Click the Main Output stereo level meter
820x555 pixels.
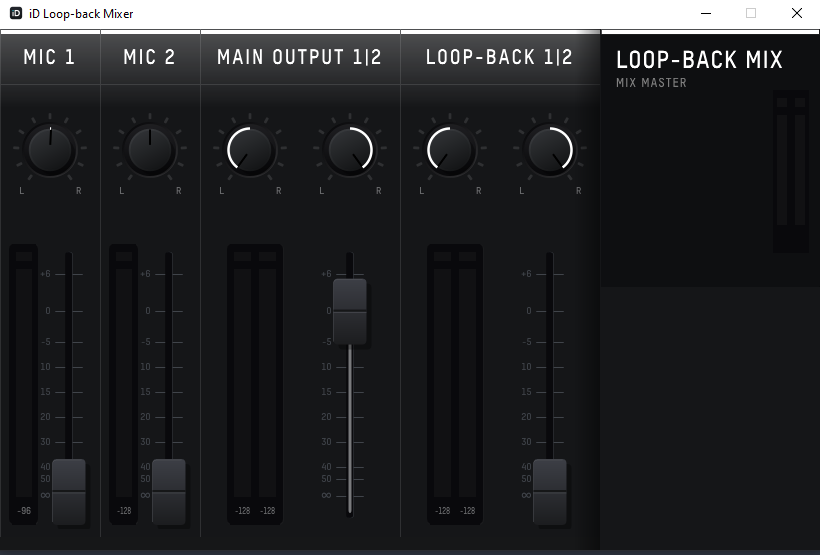pyautogui.click(x=255, y=384)
